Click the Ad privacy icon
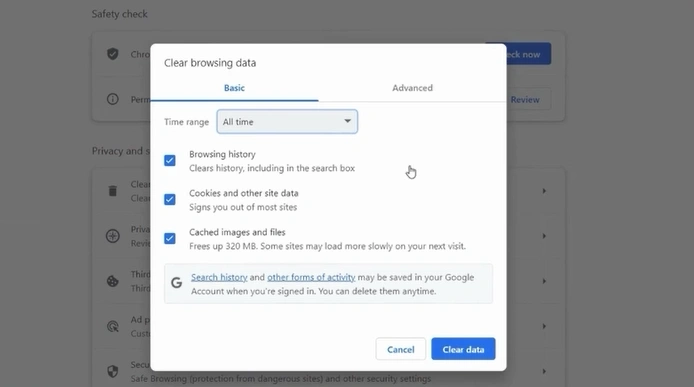The image size is (694, 387). [113, 326]
